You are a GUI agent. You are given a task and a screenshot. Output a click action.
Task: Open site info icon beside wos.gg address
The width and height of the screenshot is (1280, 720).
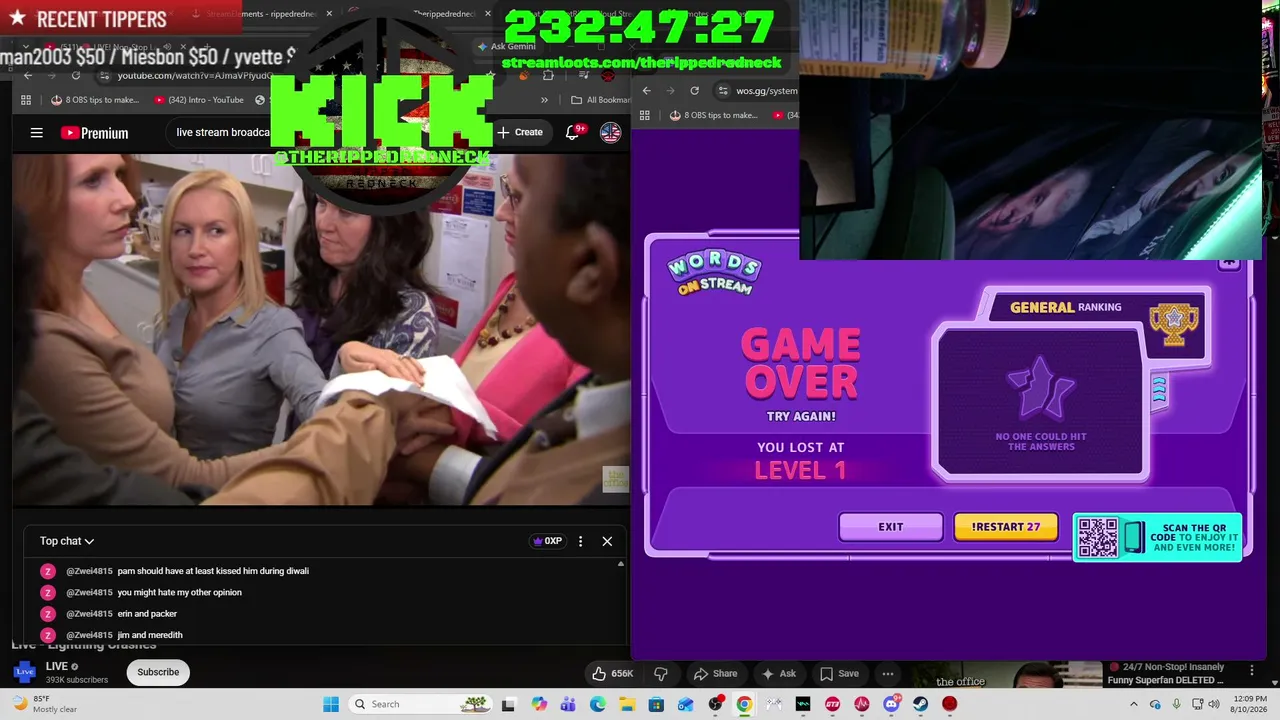pyautogui.click(x=723, y=90)
